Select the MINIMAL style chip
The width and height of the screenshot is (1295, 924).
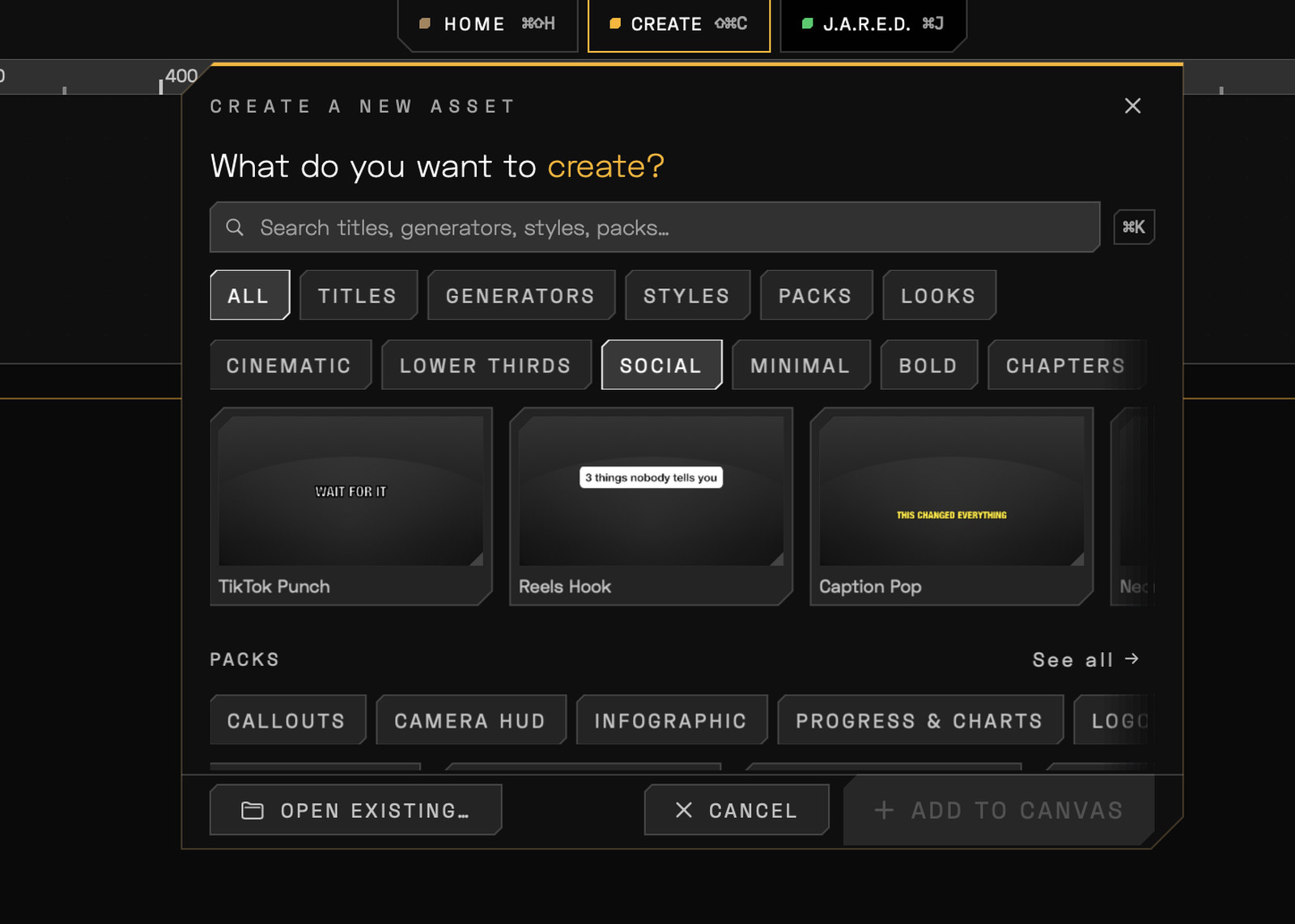coord(800,365)
